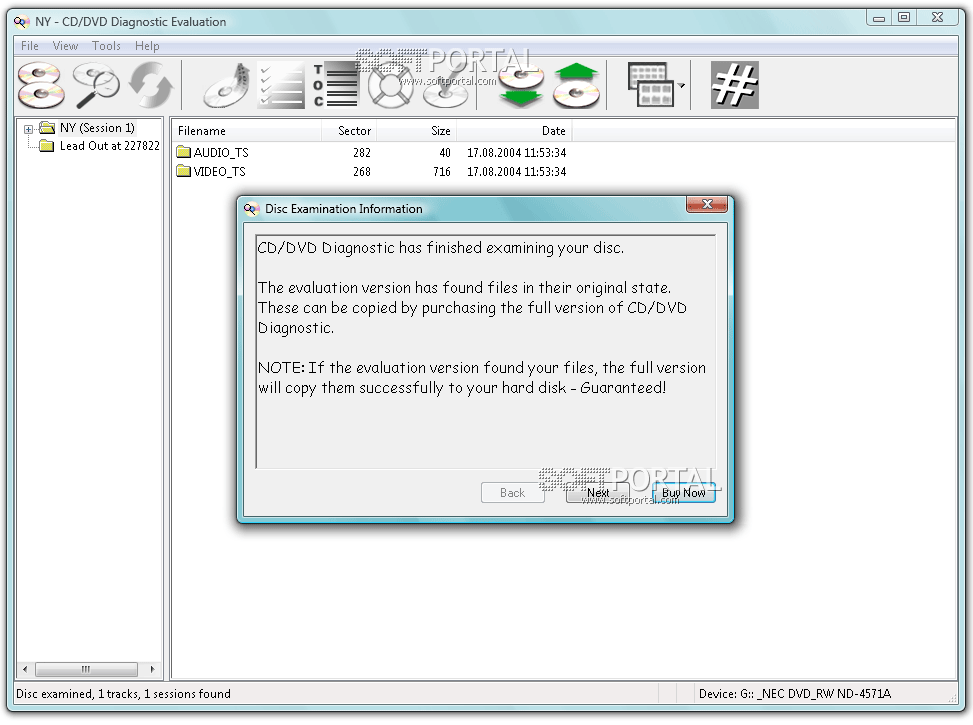973x725 pixels.
Task: Click the disc with green down arrow
Action: pos(520,85)
